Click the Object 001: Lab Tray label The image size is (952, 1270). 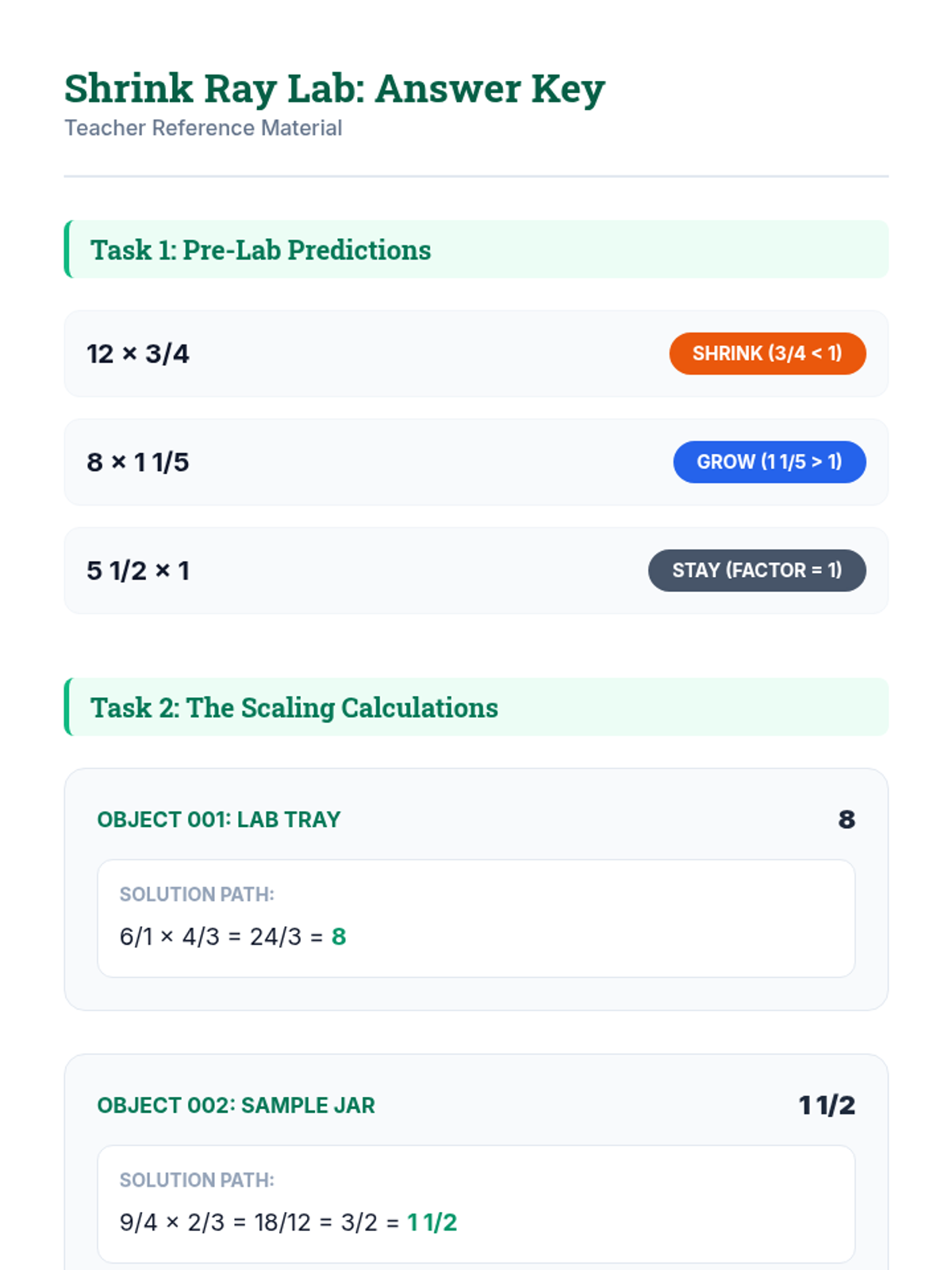click(219, 819)
